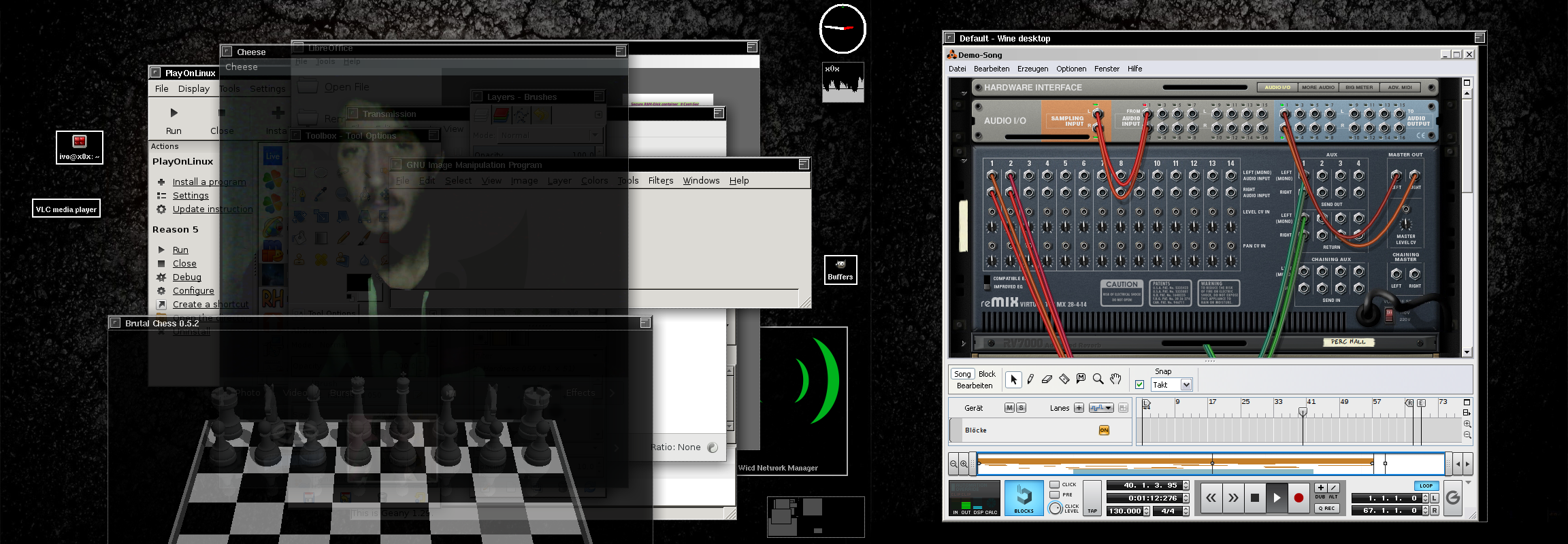The image size is (1568, 544).
Task: Click the left locator position stepper arrows
Action: pos(1425,498)
